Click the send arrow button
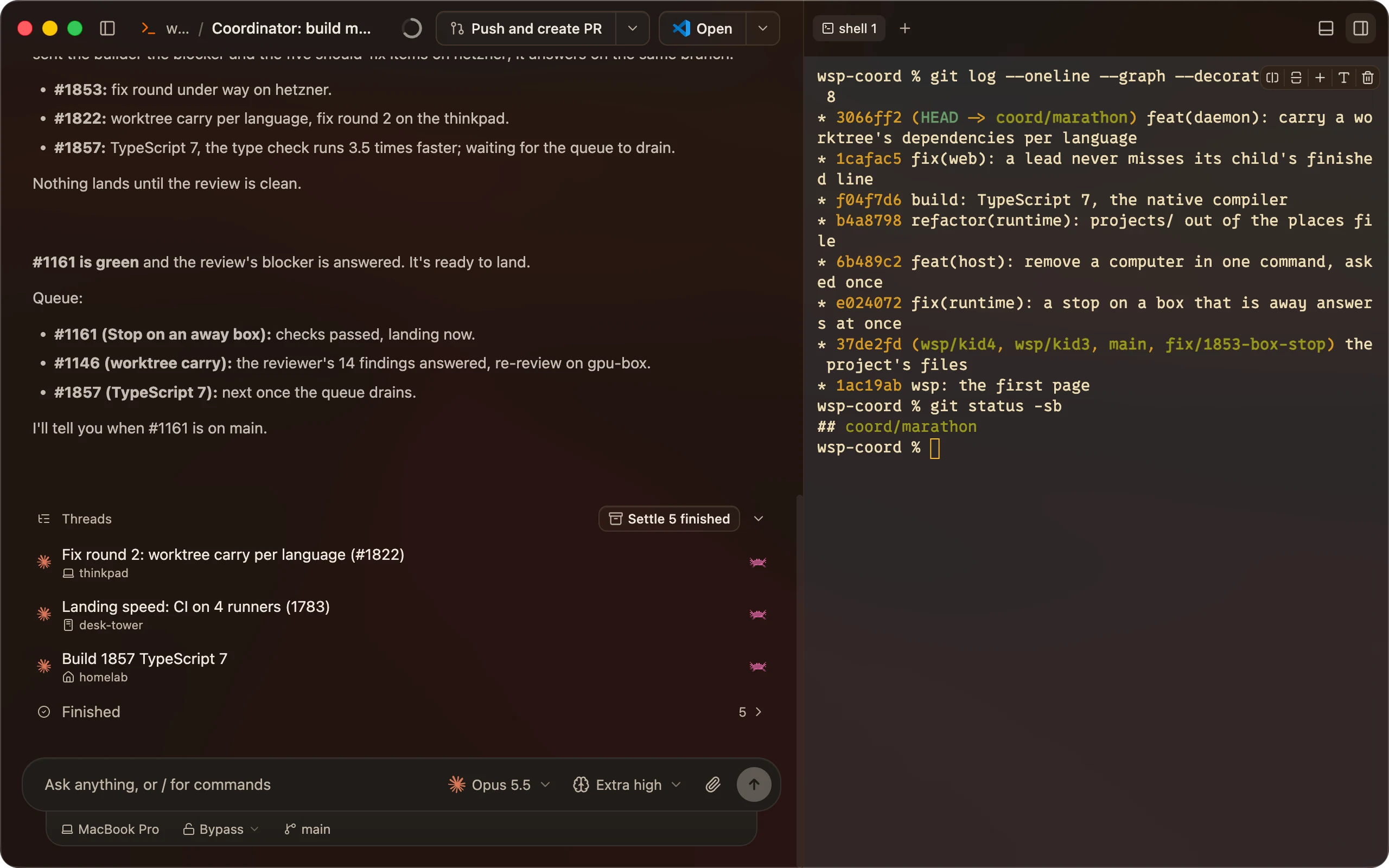The height and width of the screenshot is (868, 1389). (754, 785)
